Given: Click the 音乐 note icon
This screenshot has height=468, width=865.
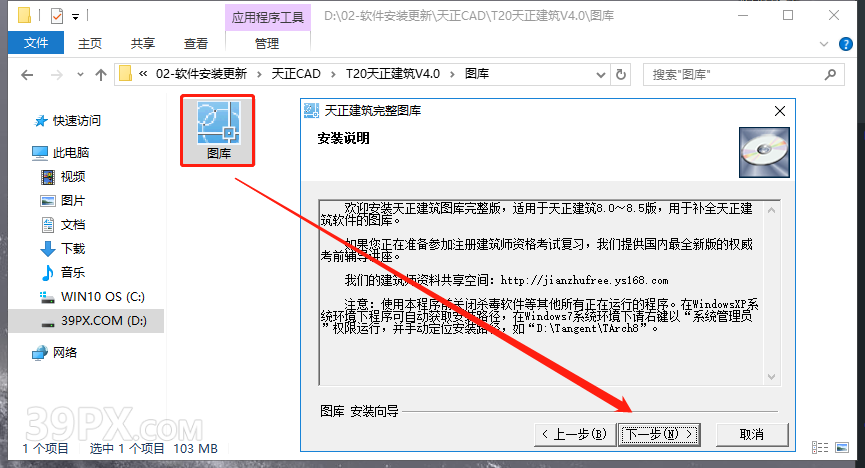Looking at the screenshot, I should 48,272.
